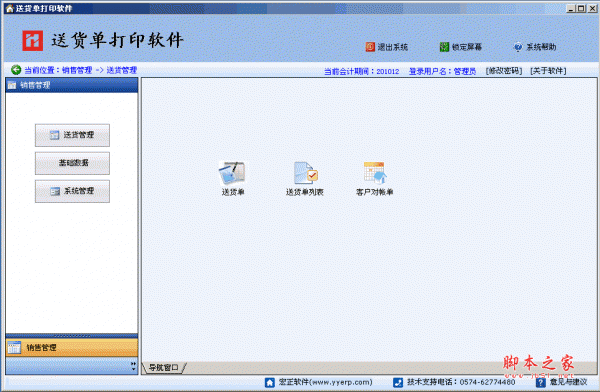Select the 导航窗口 tab
Image resolution: width=600 pixels, height=392 pixels.
164,368
